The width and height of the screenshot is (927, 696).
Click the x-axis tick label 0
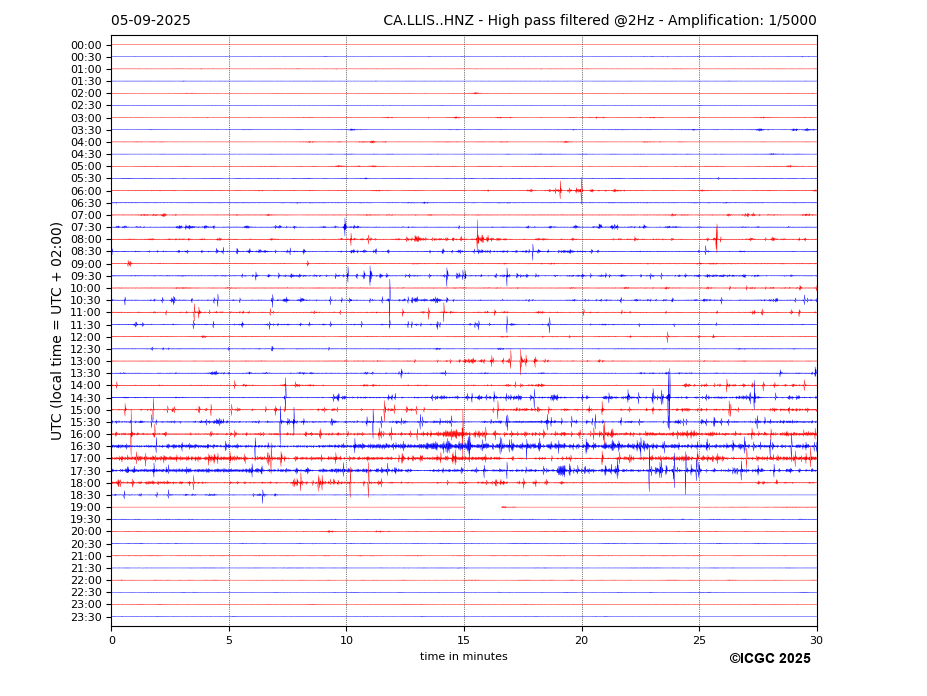[112, 640]
